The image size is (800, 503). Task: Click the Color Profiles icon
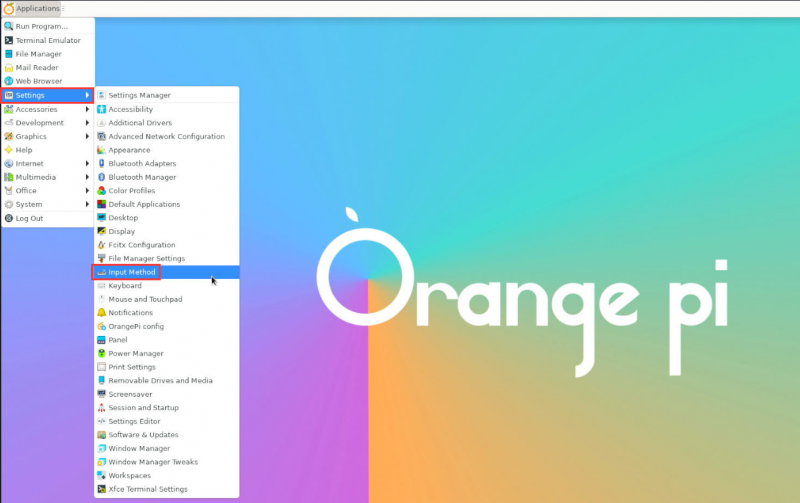click(x=101, y=191)
